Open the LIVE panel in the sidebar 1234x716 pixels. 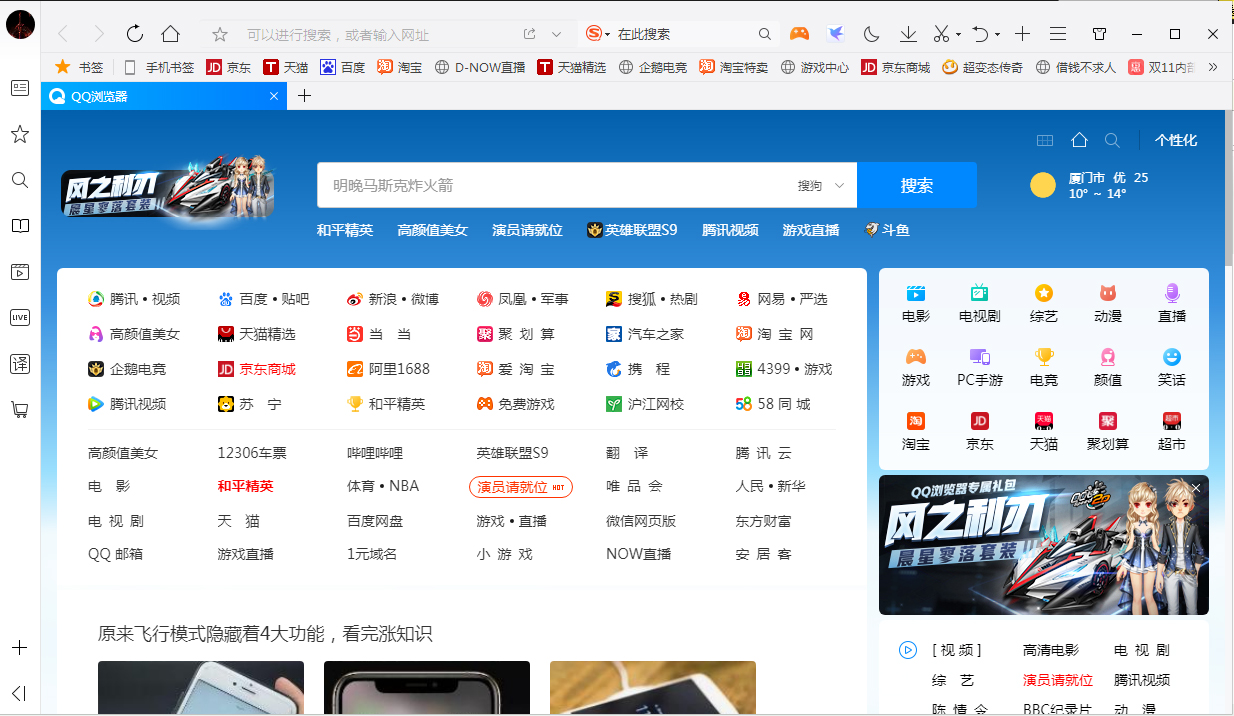pos(20,317)
